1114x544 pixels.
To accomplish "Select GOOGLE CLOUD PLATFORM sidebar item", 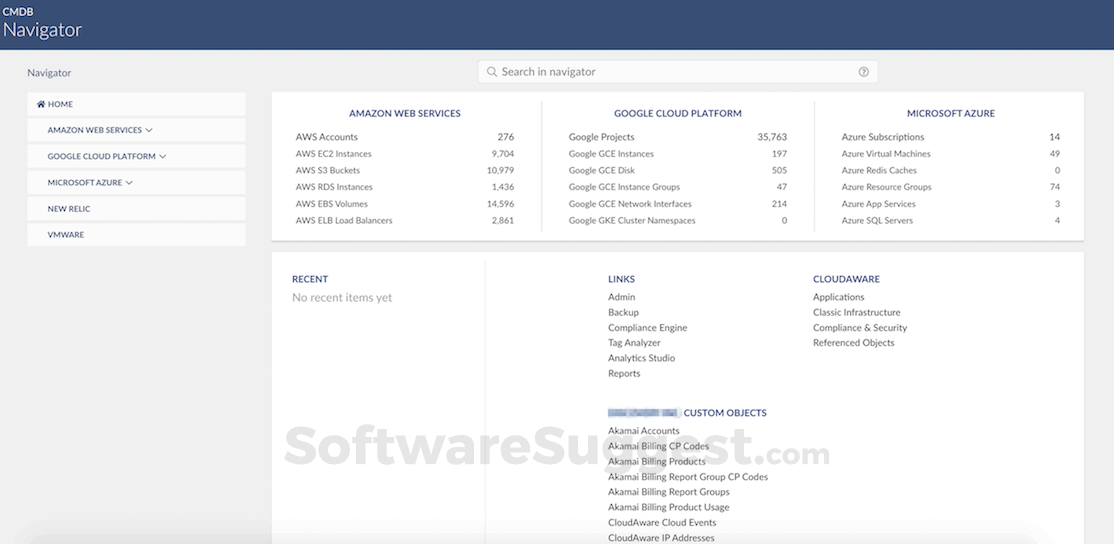I will click(136, 156).
